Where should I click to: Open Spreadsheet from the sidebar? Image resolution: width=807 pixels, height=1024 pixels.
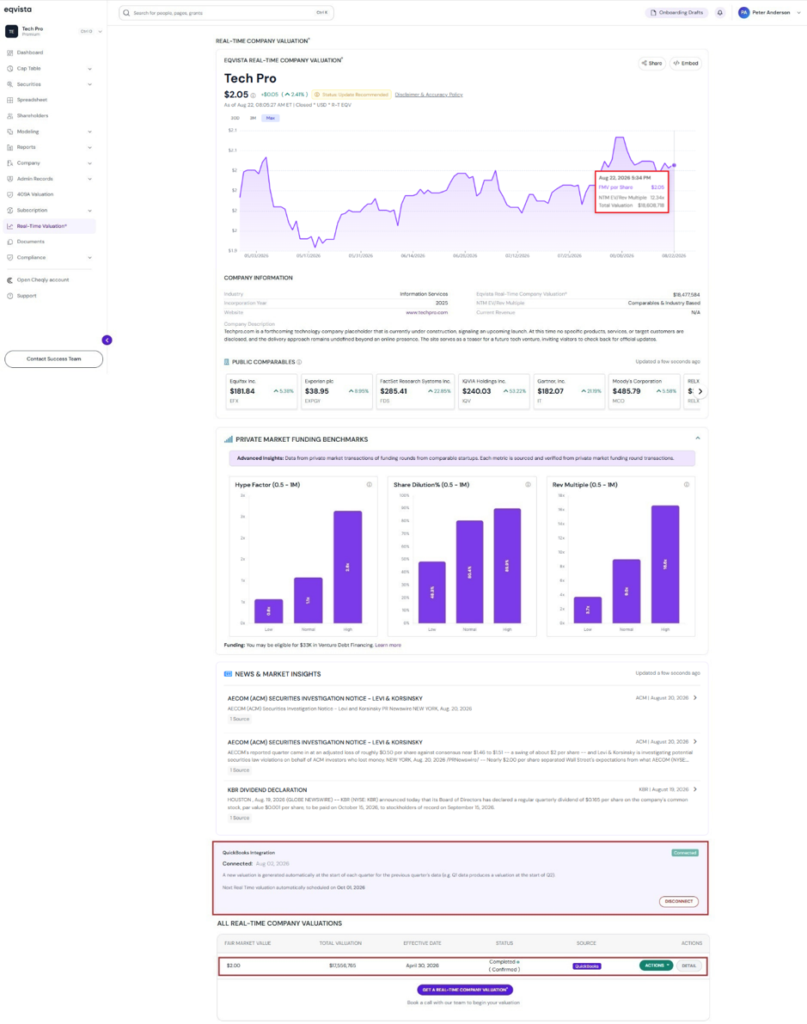click(x=32, y=100)
